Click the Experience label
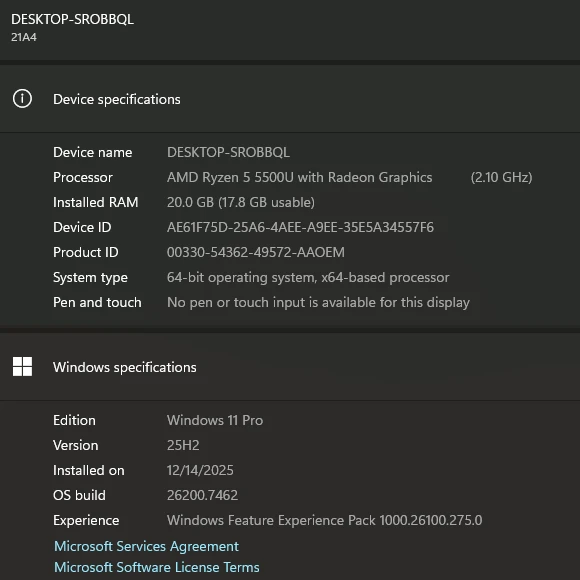Image resolution: width=580 pixels, height=580 pixels. 86,520
